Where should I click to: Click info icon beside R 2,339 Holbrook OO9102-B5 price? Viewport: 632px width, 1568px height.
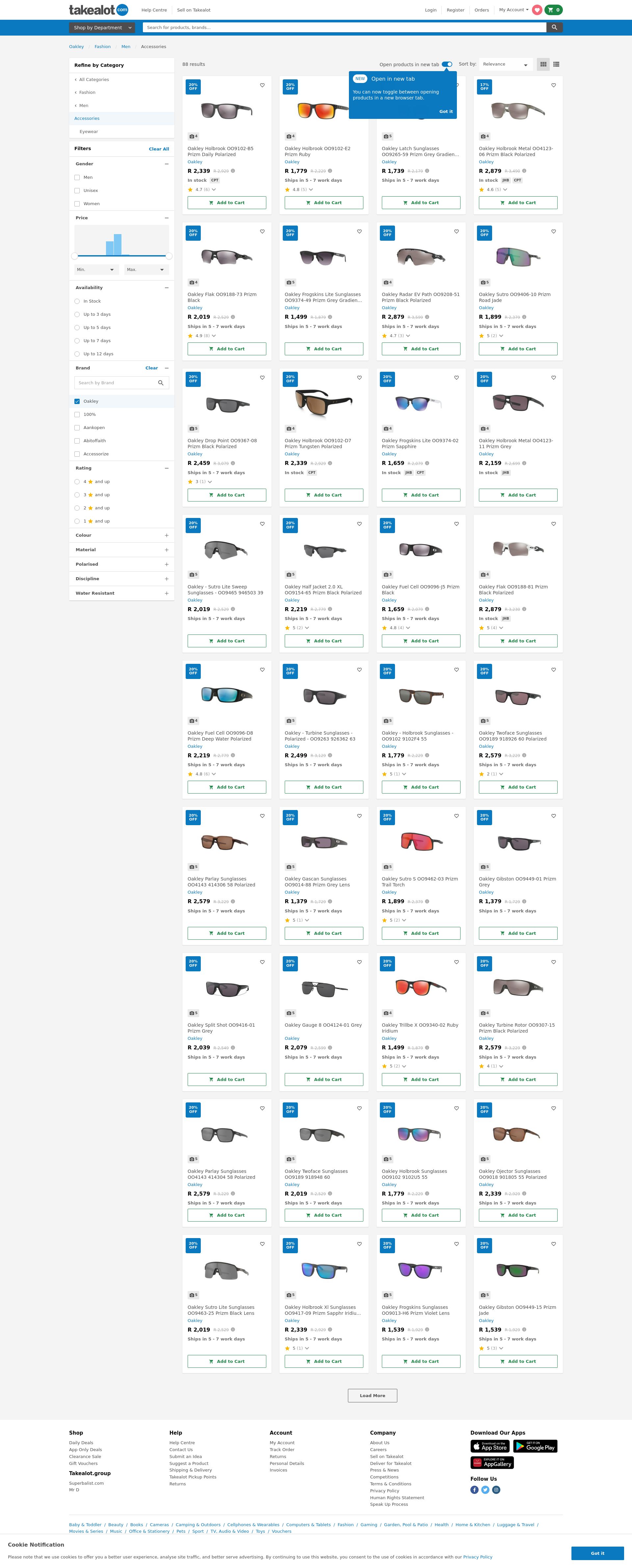[x=233, y=171]
